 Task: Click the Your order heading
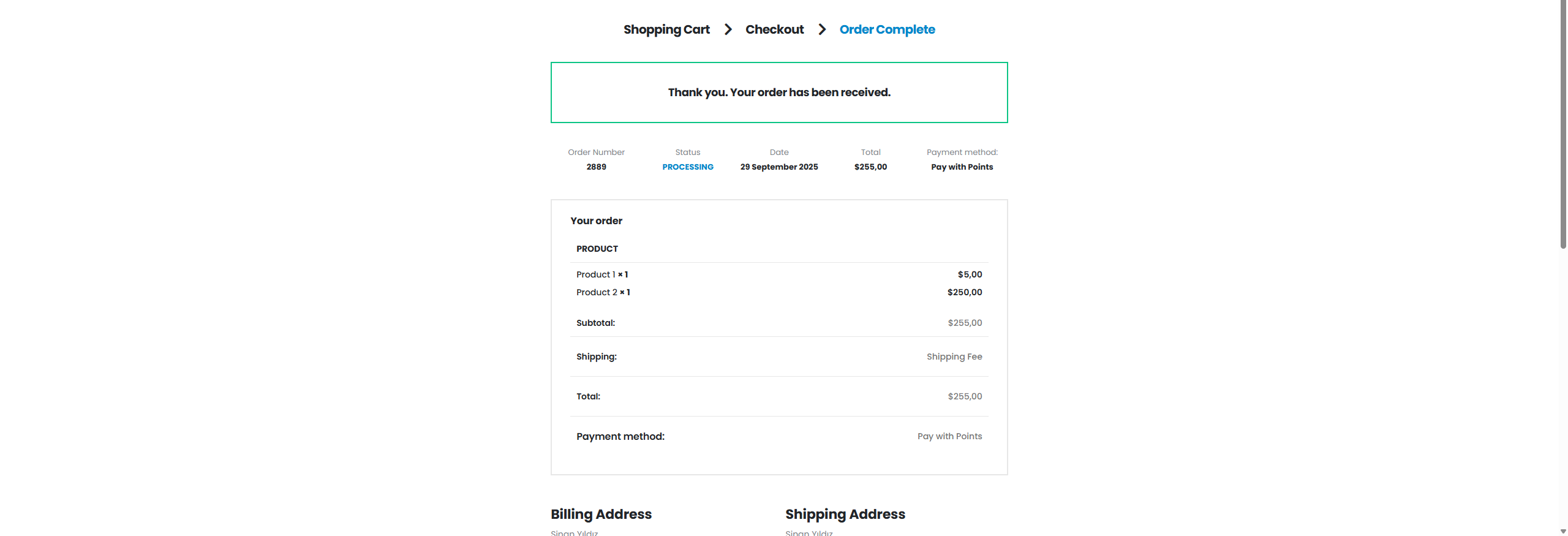[595, 221]
